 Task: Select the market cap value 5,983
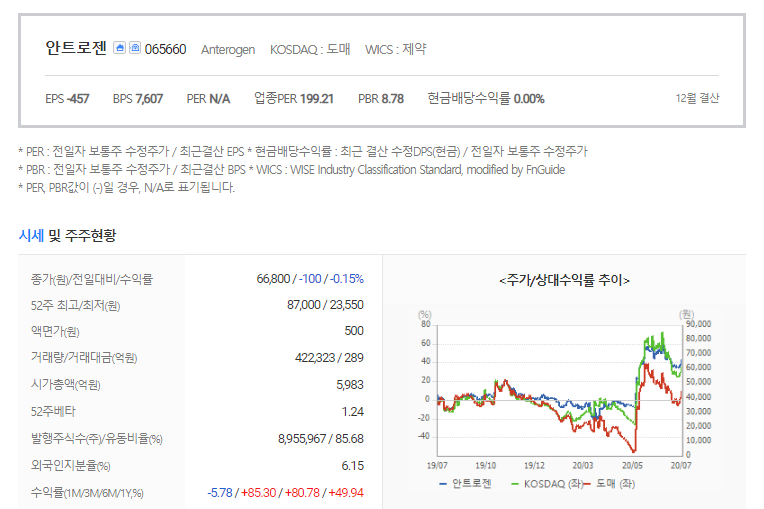tap(350, 385)
